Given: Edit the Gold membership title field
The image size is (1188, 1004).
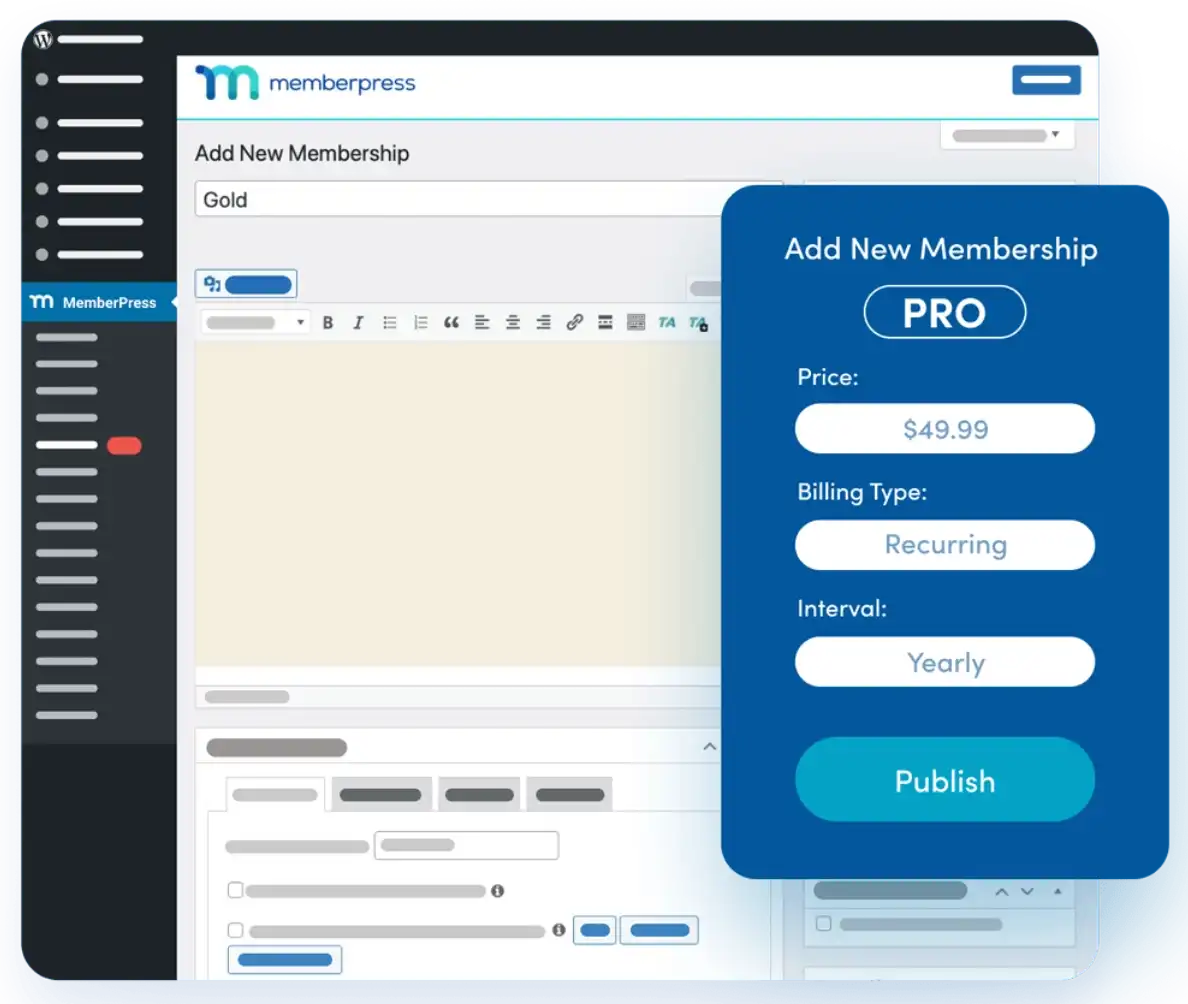Looking at the screenshot, I should tap(458, 199).
